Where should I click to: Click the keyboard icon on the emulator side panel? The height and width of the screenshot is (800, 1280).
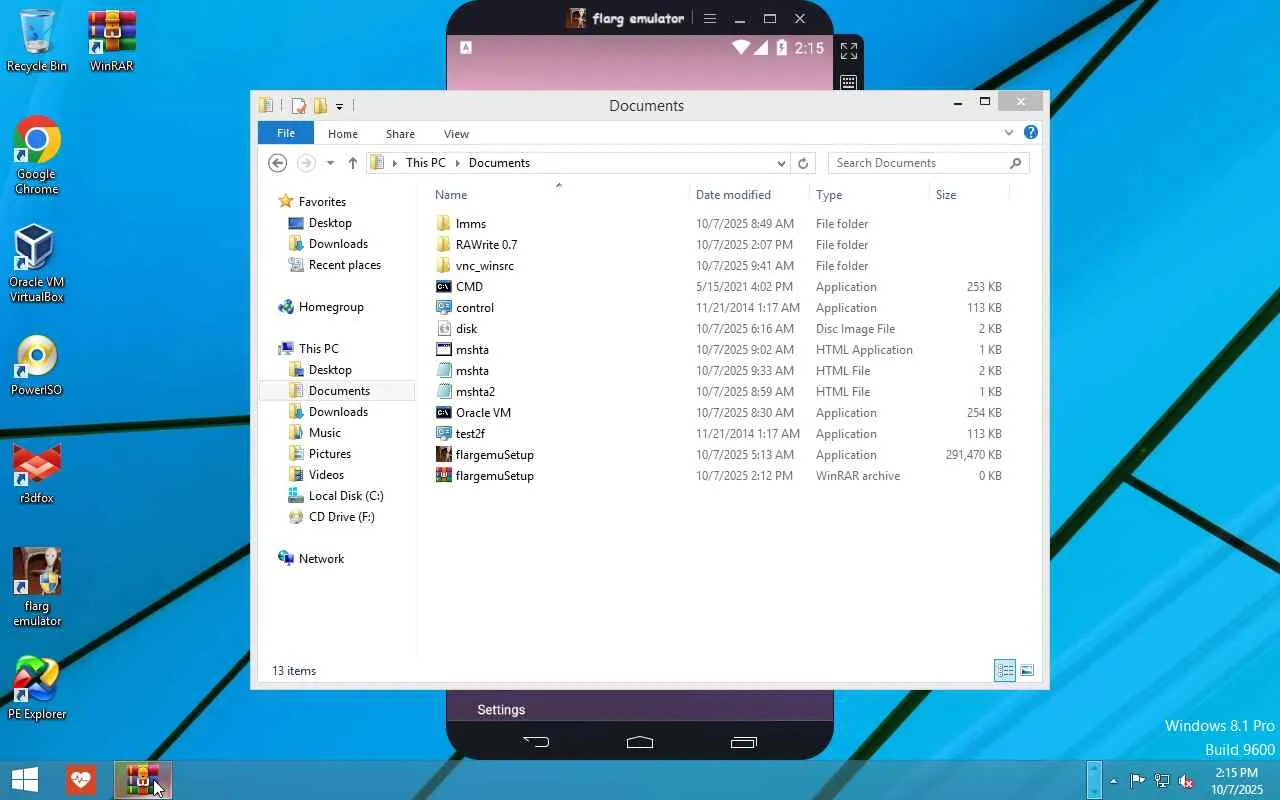point(849,82)
